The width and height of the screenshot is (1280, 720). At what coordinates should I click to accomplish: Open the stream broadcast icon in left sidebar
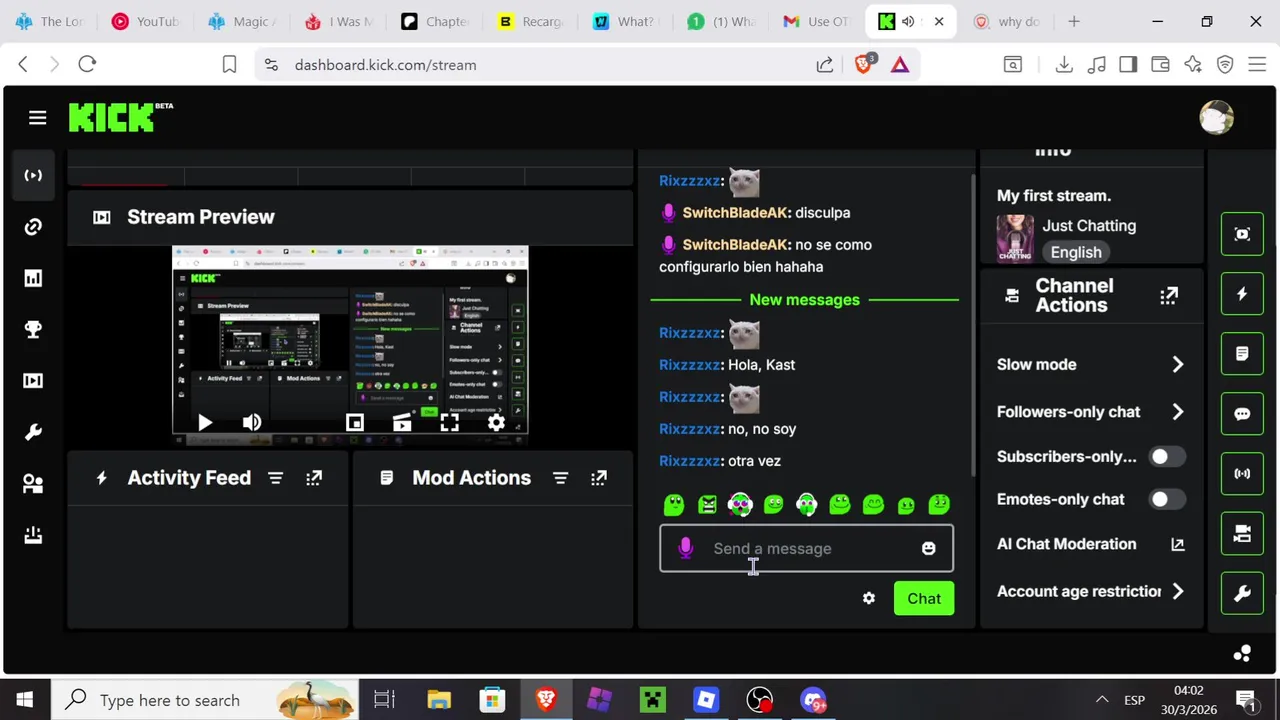click(33, 175)
